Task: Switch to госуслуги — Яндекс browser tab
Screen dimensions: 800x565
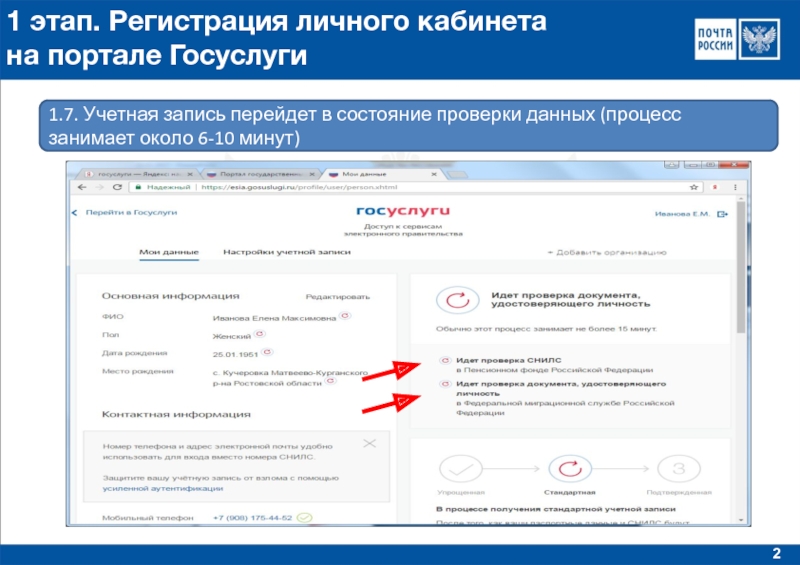Action: [x=137, y=175]
